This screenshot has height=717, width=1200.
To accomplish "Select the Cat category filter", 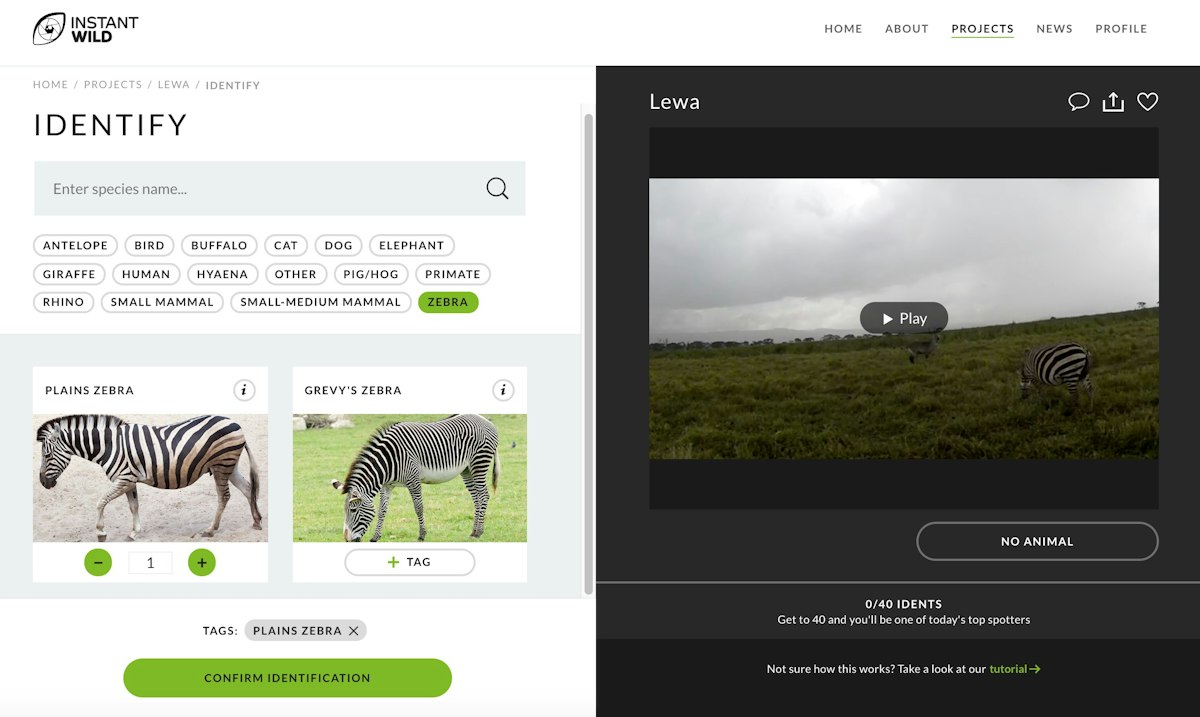I will click(286, 245).
